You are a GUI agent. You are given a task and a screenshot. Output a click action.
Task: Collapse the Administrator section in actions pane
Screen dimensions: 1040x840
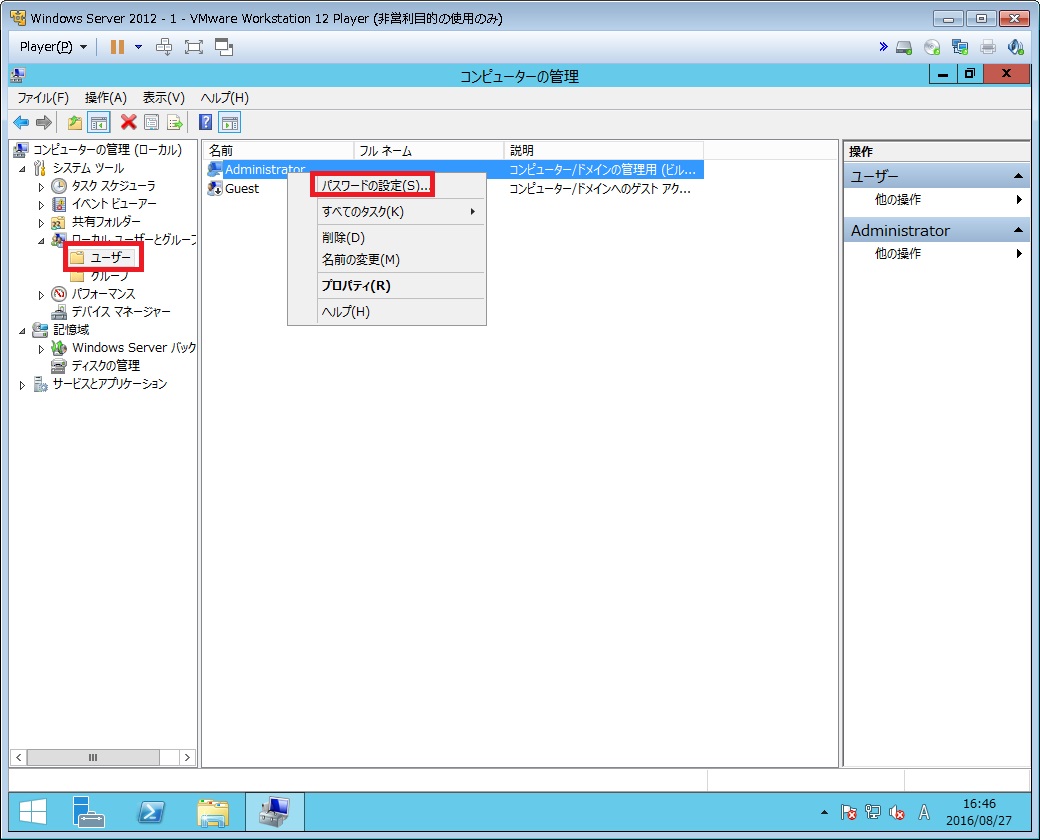[1018, 230]
